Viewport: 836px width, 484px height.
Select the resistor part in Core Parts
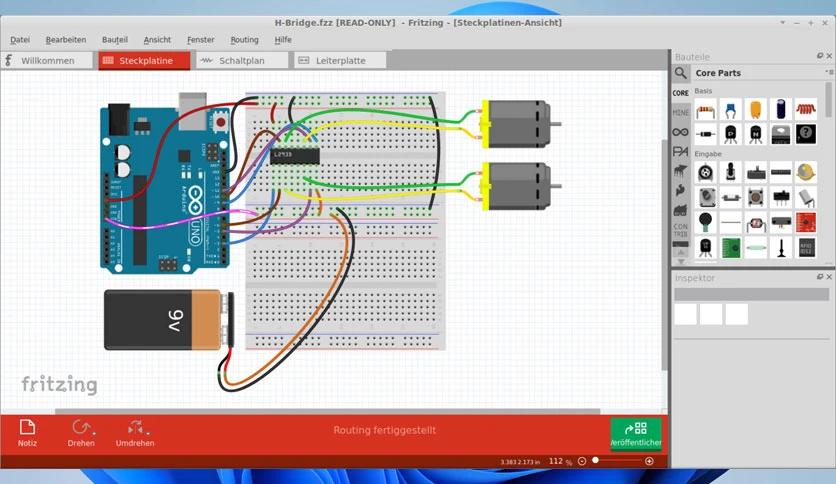click(706, 110)
